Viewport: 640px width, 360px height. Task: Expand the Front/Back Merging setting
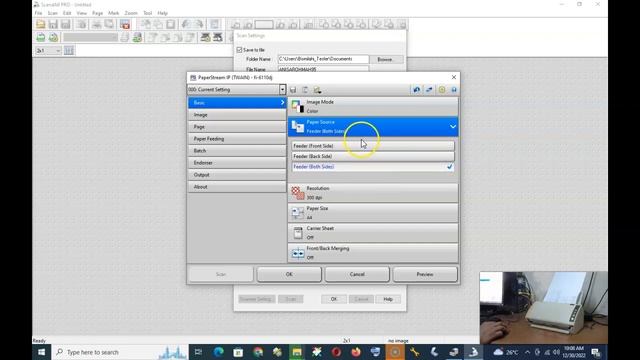coord(373,253)
